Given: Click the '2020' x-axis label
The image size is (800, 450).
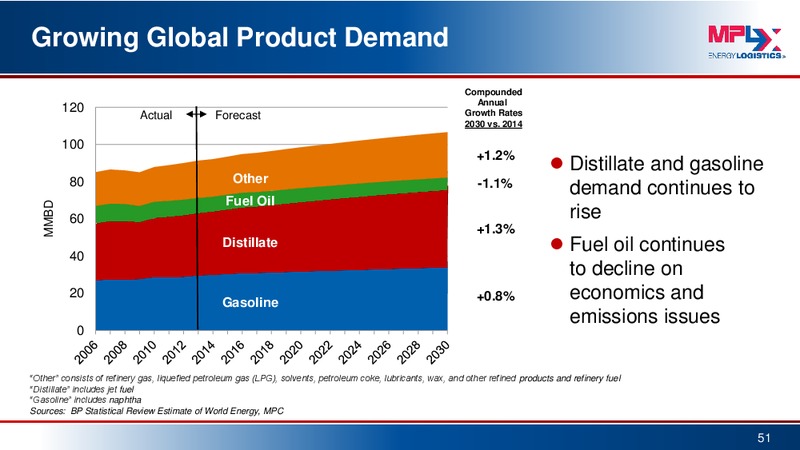Looking at the screenshot, I should (x=291, y=353).
